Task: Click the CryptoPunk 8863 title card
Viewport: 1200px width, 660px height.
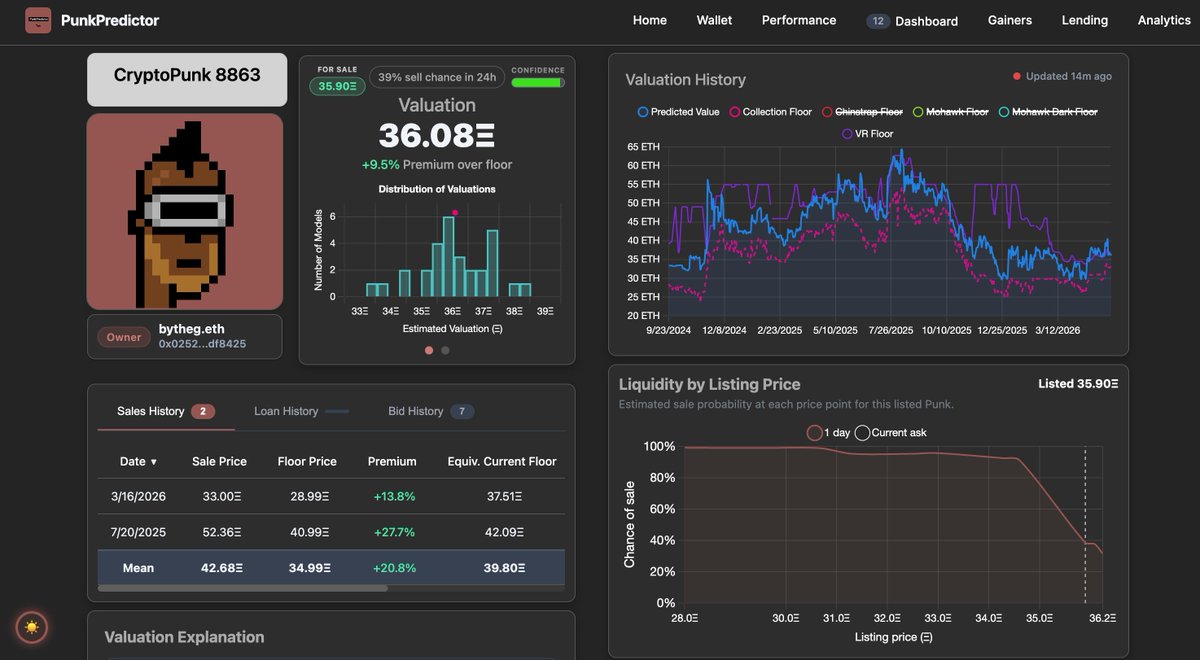Action: [187, 79]
